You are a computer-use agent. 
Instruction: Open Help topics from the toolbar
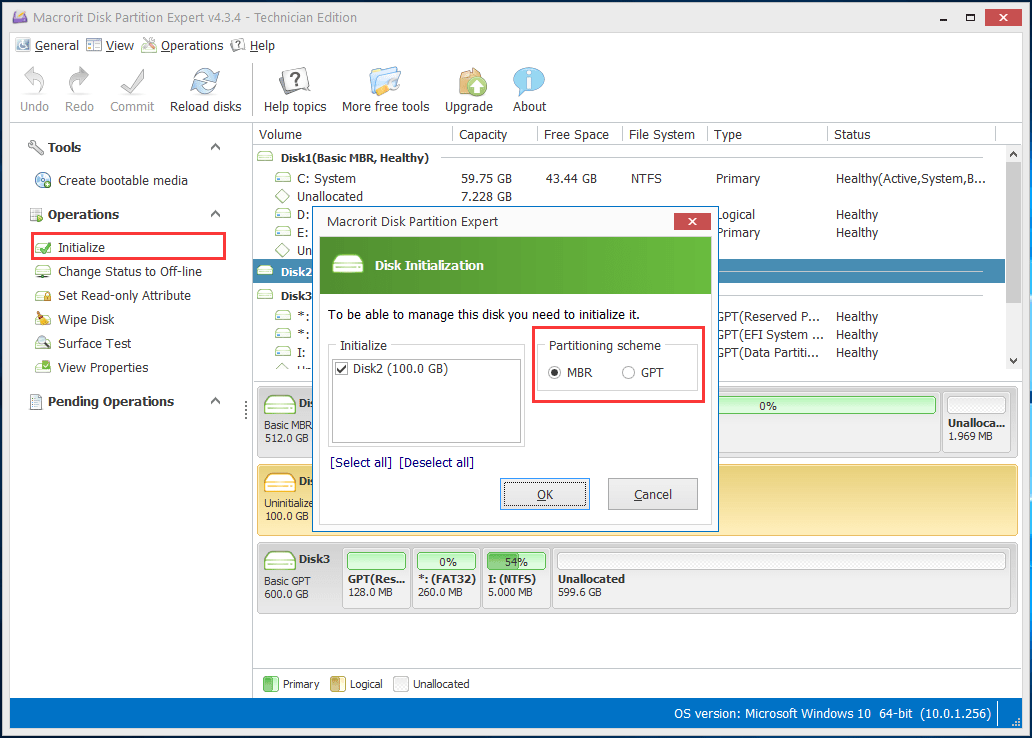click(x=296, y=89)
